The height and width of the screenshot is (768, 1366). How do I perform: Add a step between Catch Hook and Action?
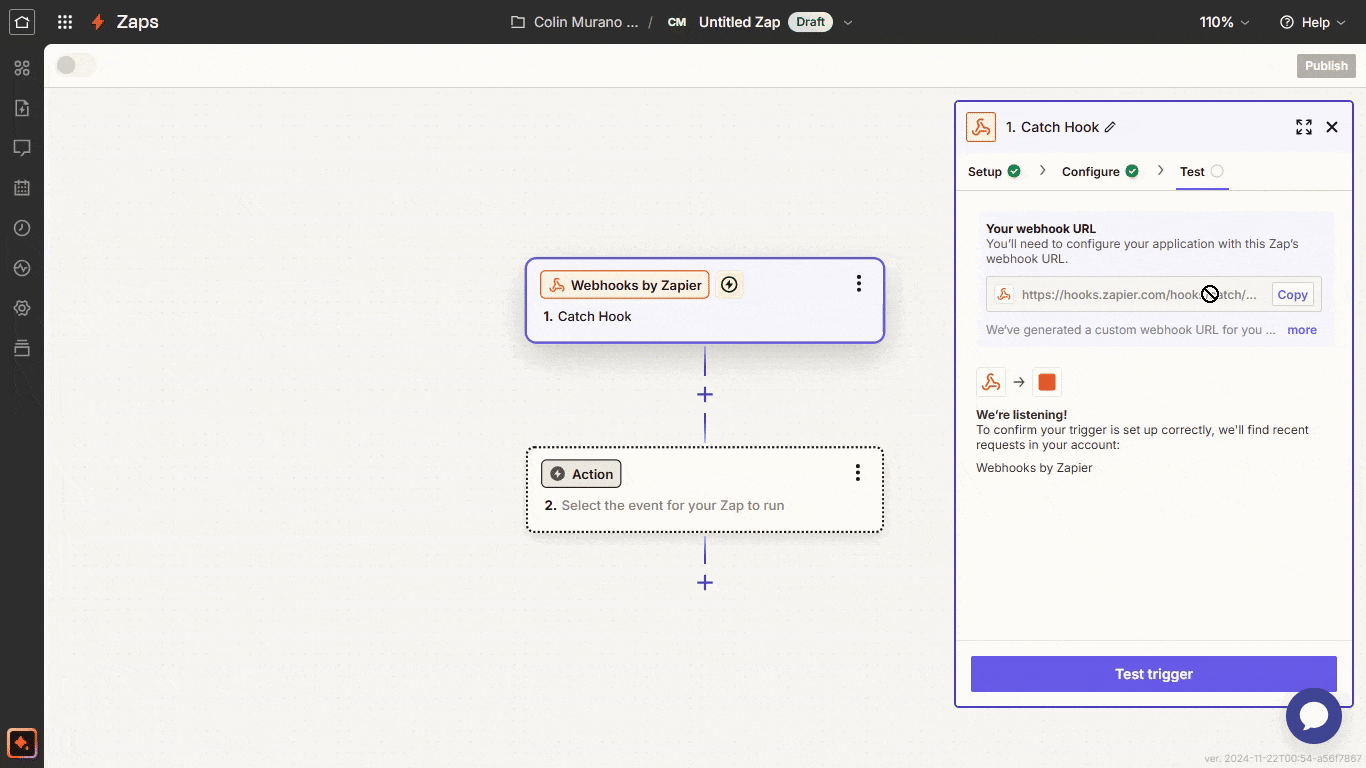705,394
